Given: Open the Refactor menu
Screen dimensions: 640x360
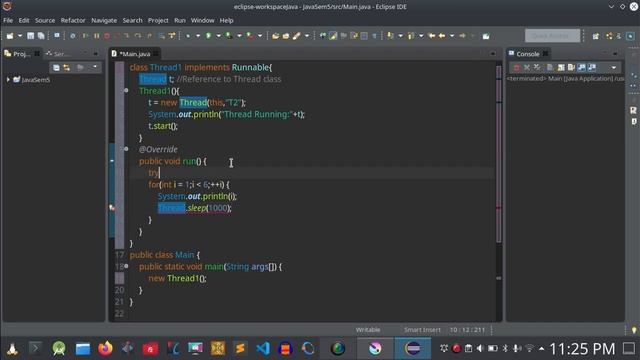Looking at the screenshot, I should click(x=73, y=20).
